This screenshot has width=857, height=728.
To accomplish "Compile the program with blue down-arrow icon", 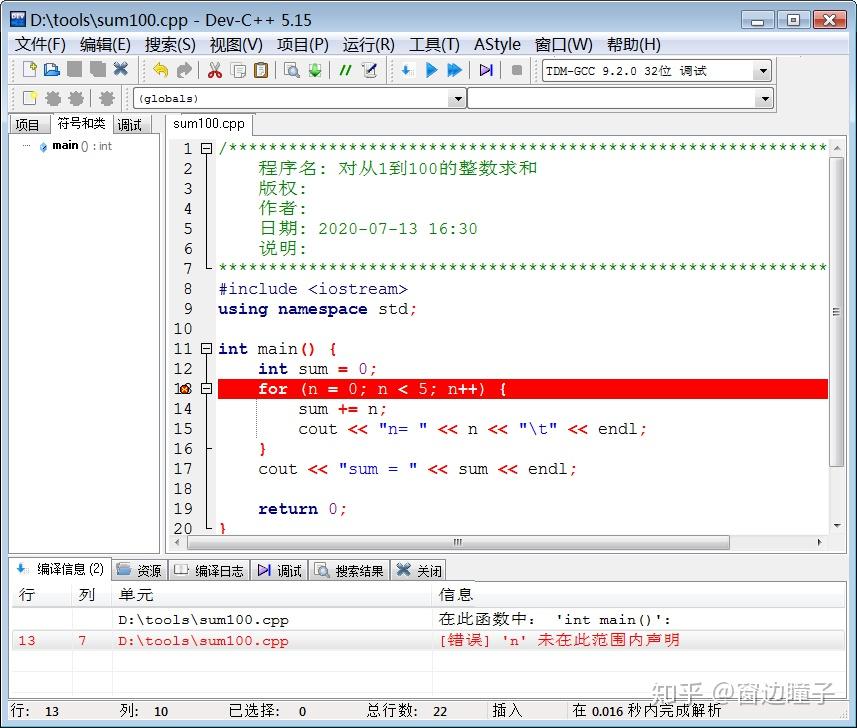I will (407, 70).
